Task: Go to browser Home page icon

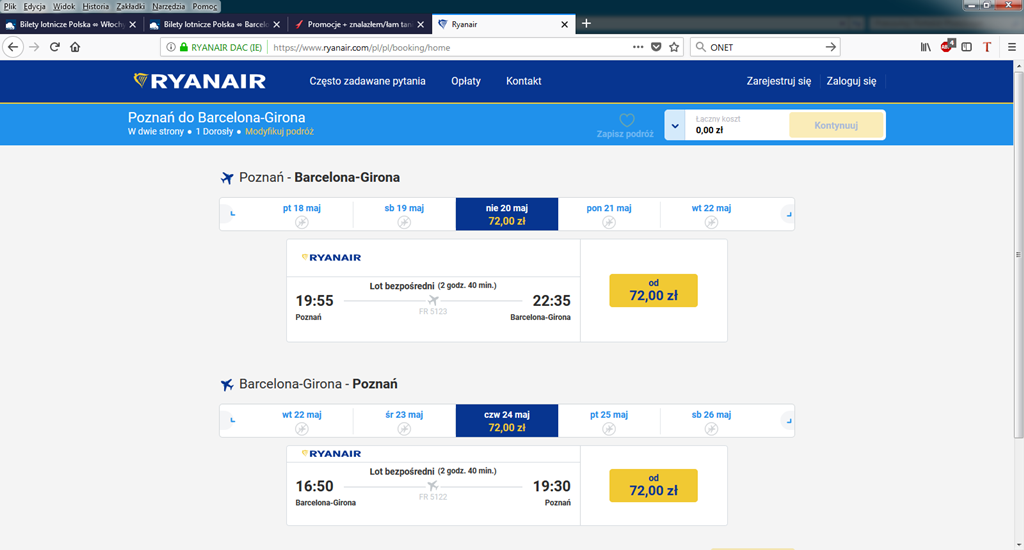Action: (x=75, y=47)
